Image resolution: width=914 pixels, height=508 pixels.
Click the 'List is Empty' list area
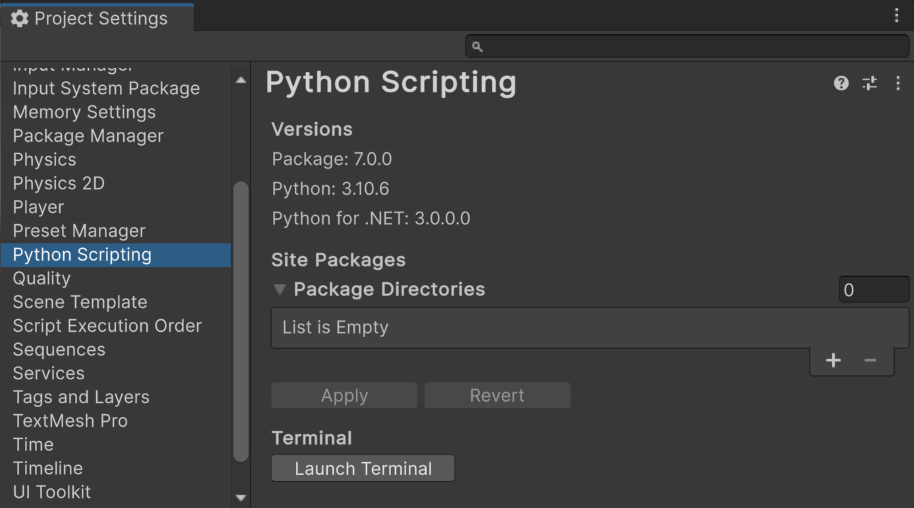(x=589, y=328)
